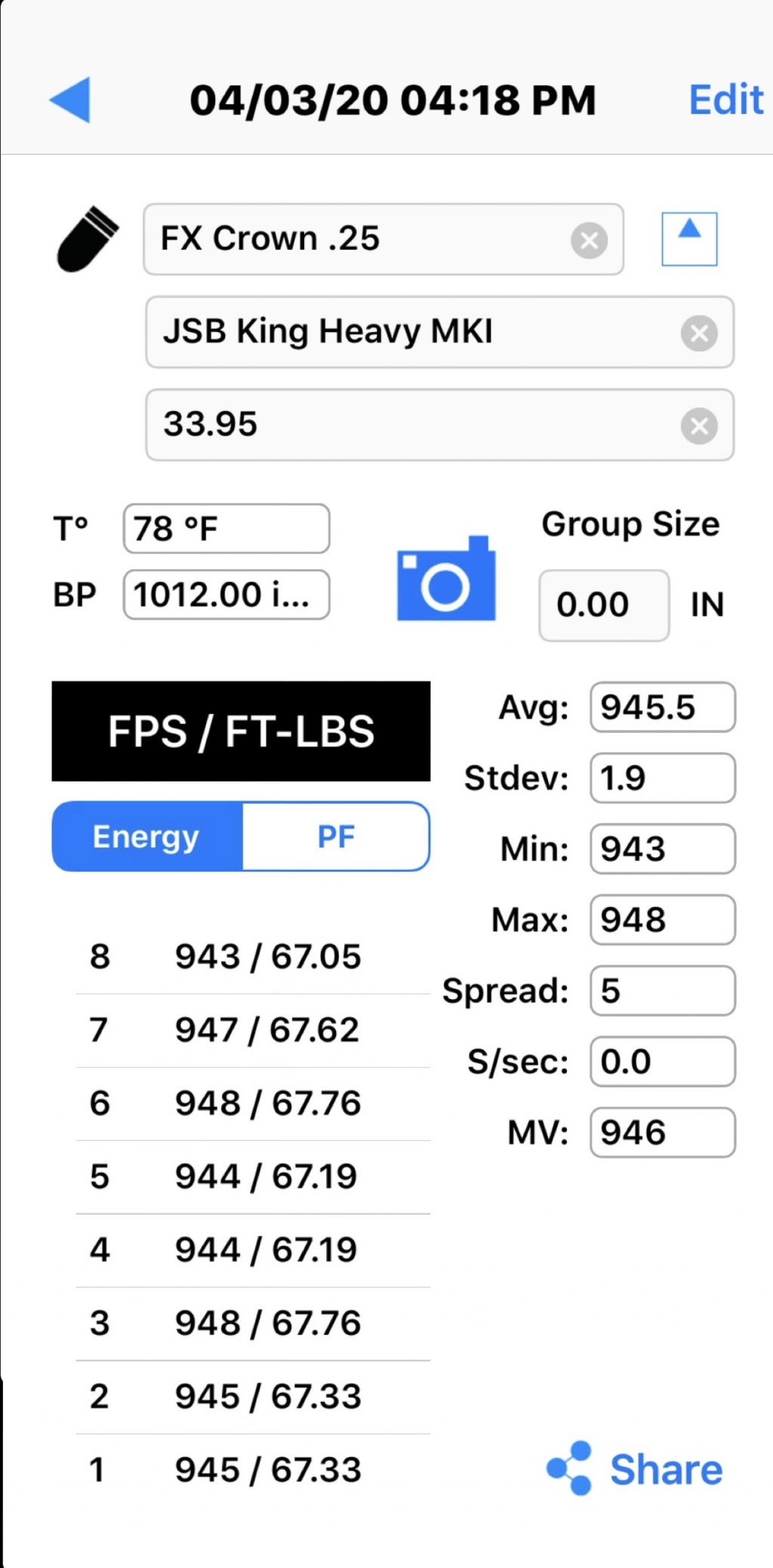Tap the blue back arrow icon

(x=70, y=99)
